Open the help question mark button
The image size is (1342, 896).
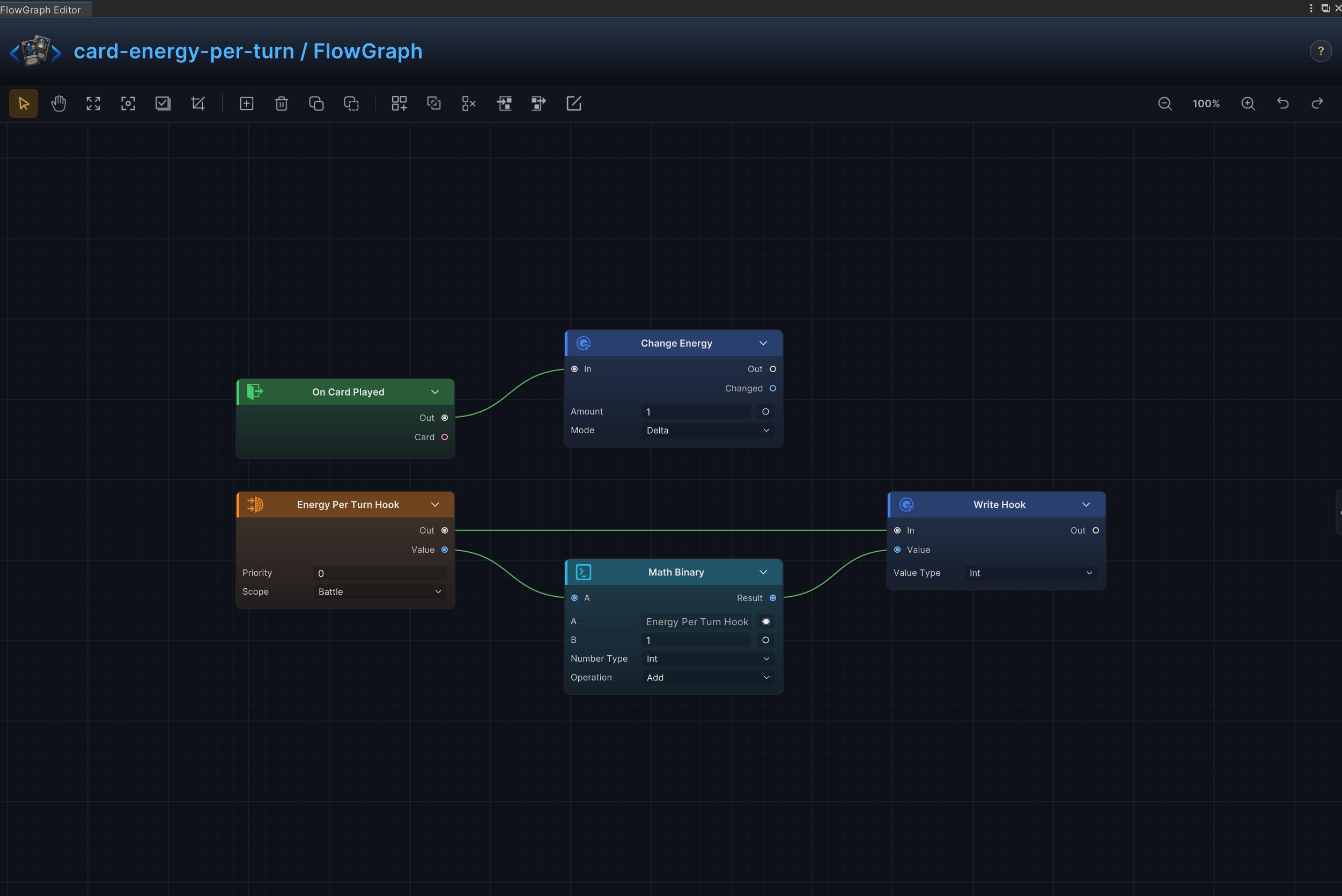pyautogui.click(x=1321, y=51)
